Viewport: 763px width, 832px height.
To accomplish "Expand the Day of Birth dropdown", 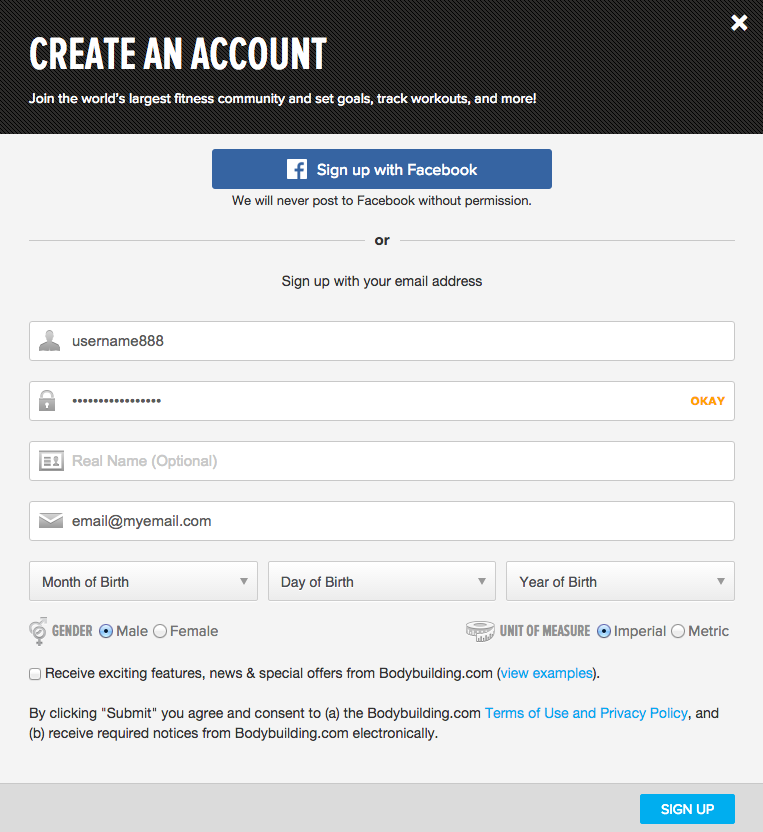I will (x=382, y=581).
